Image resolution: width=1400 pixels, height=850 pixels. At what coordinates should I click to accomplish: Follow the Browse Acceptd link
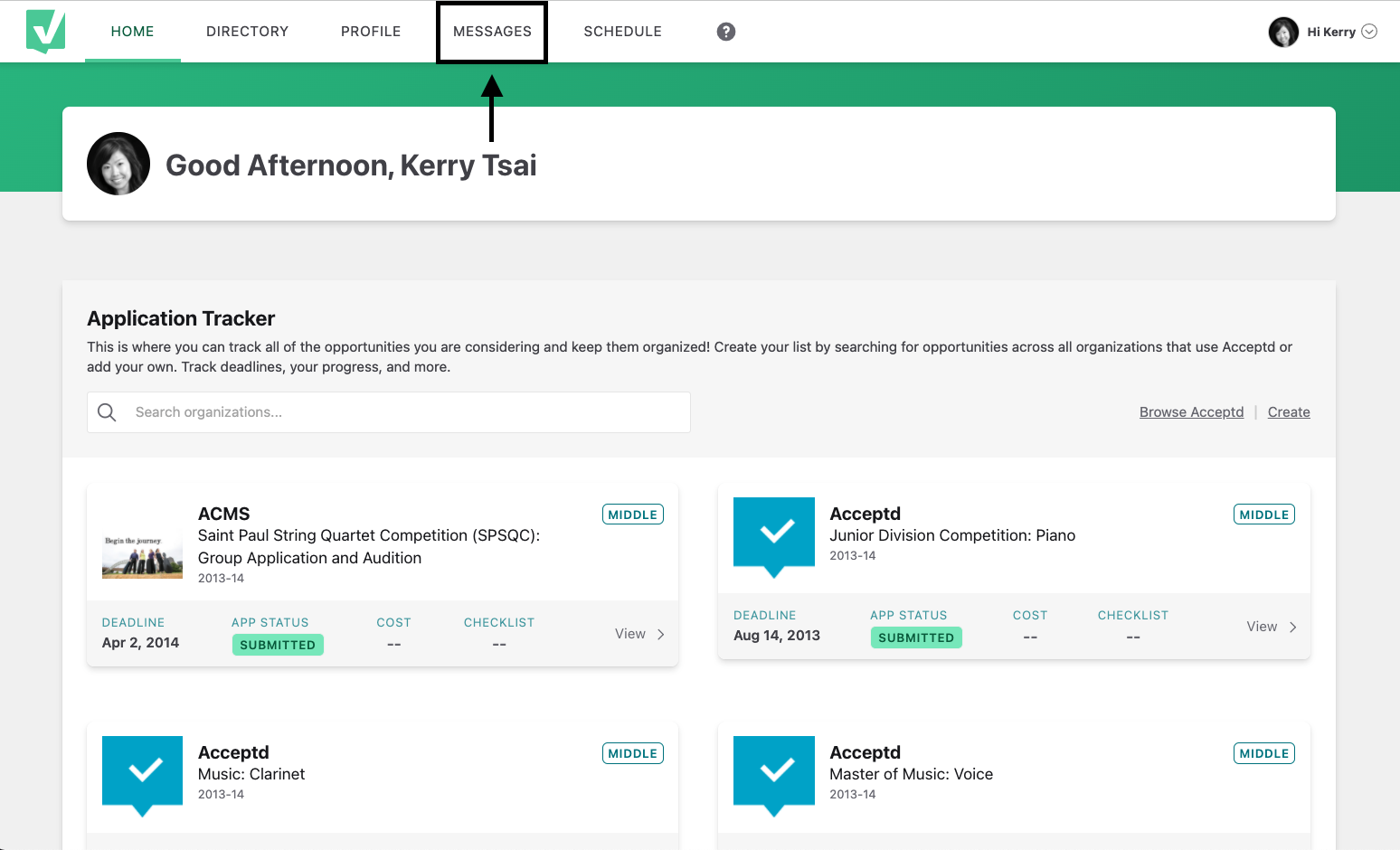(x=1191, y=412)
